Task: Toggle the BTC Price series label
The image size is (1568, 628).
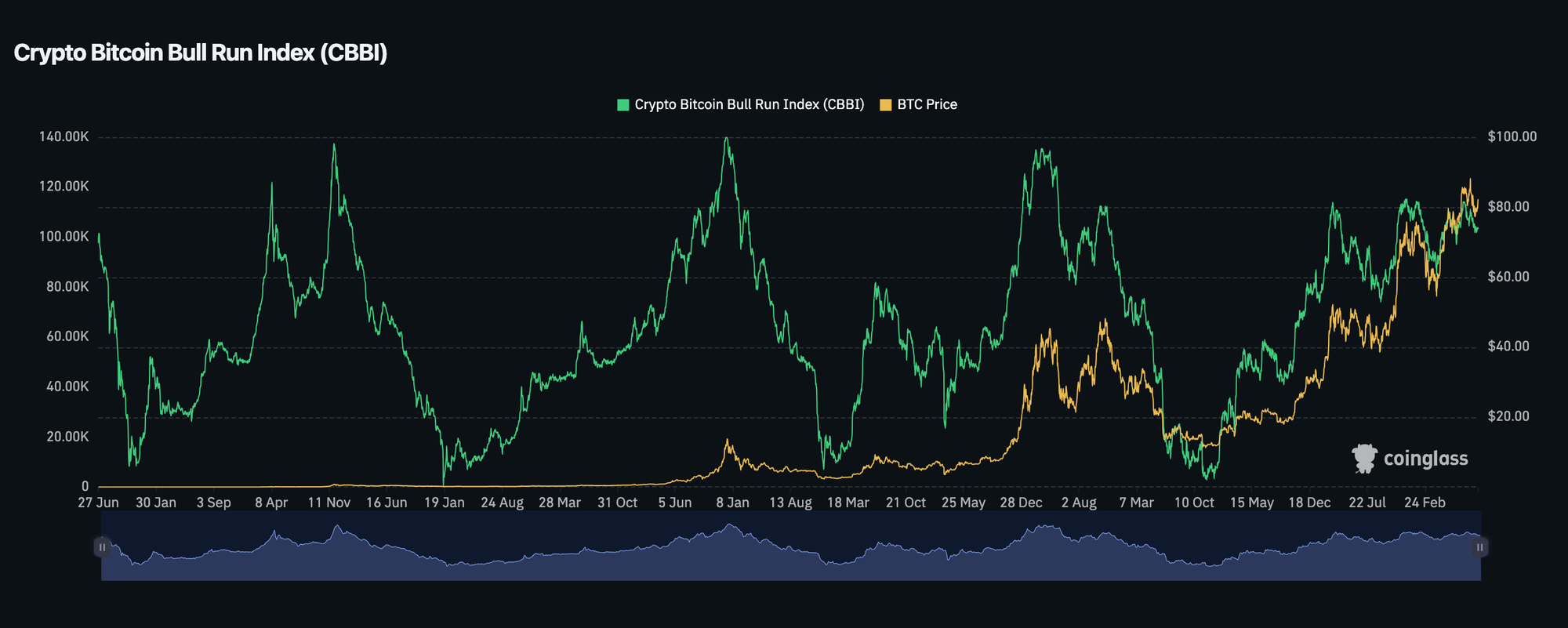Action: [927, 105]
